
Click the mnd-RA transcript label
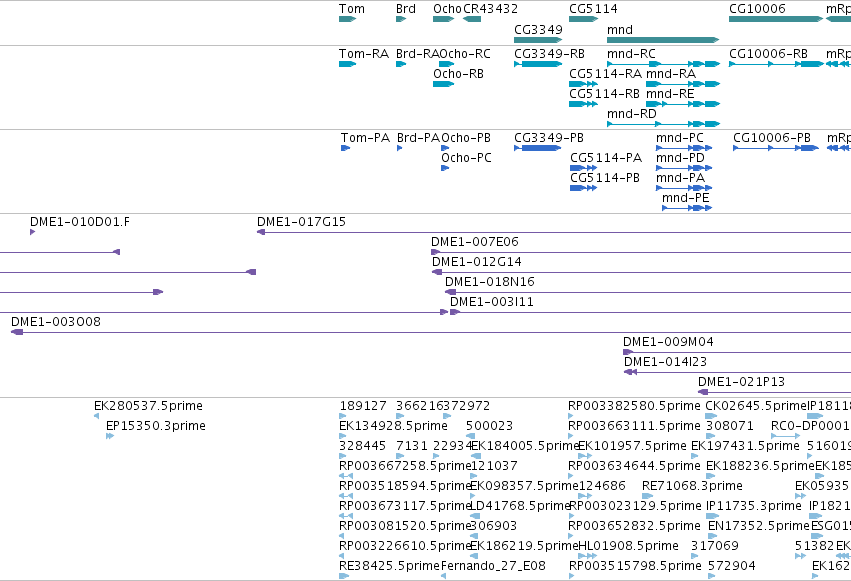671,74
